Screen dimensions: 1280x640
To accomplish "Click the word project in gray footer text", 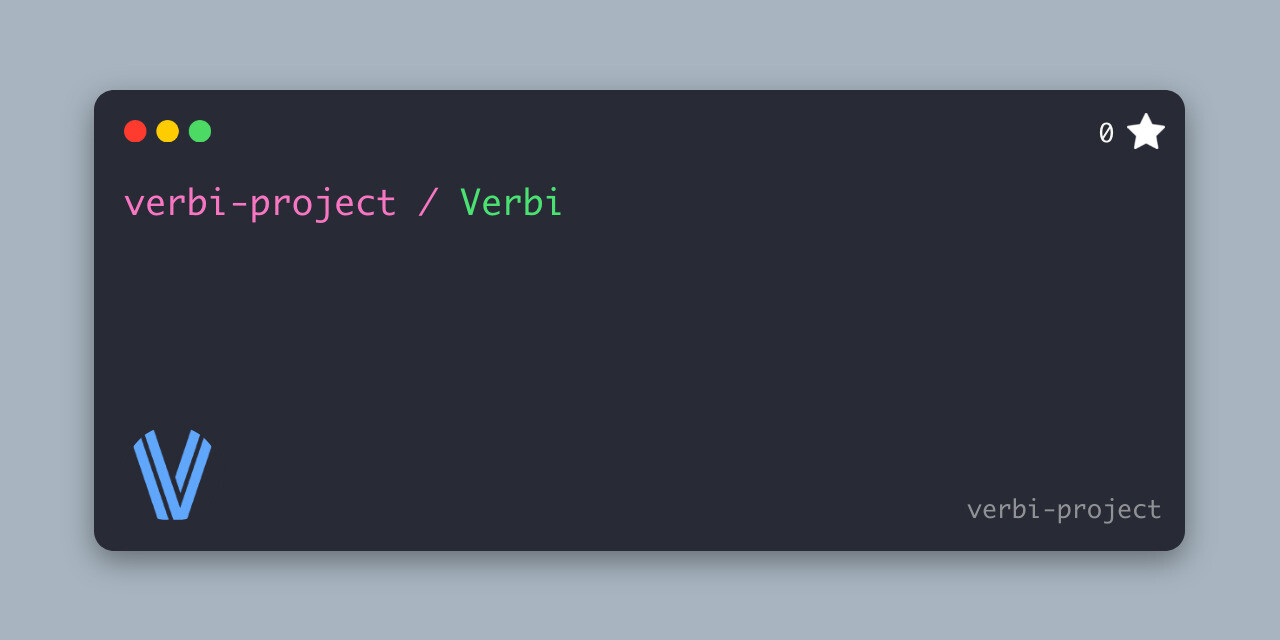I will pyautogui.click(x=1109, y=511).
